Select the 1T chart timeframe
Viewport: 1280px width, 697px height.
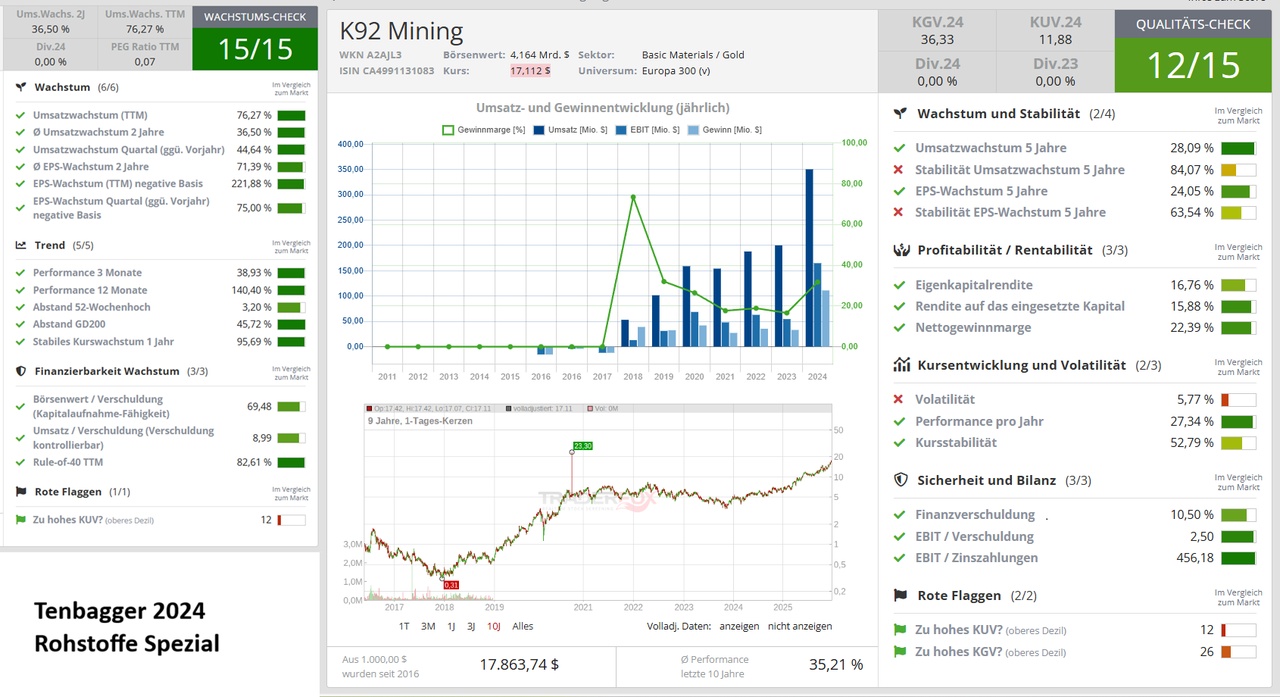tap(404, 626)
